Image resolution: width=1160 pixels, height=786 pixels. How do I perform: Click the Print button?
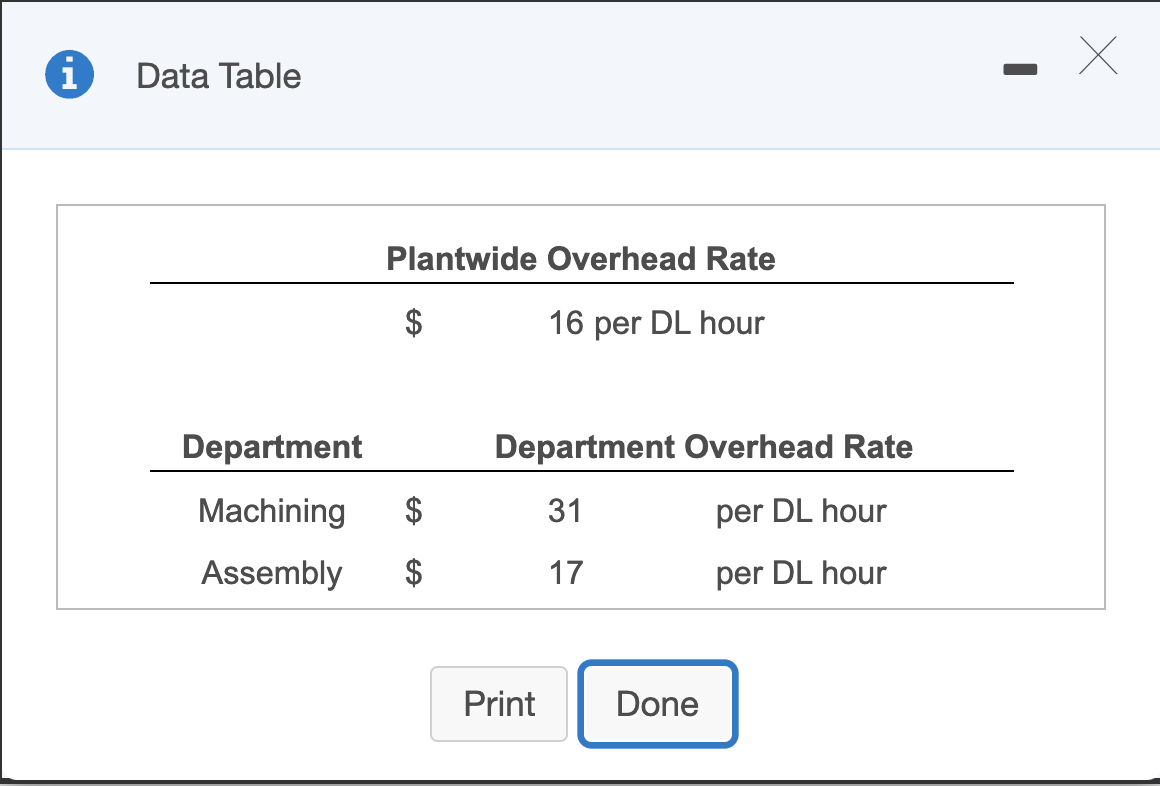coord(498,704)
